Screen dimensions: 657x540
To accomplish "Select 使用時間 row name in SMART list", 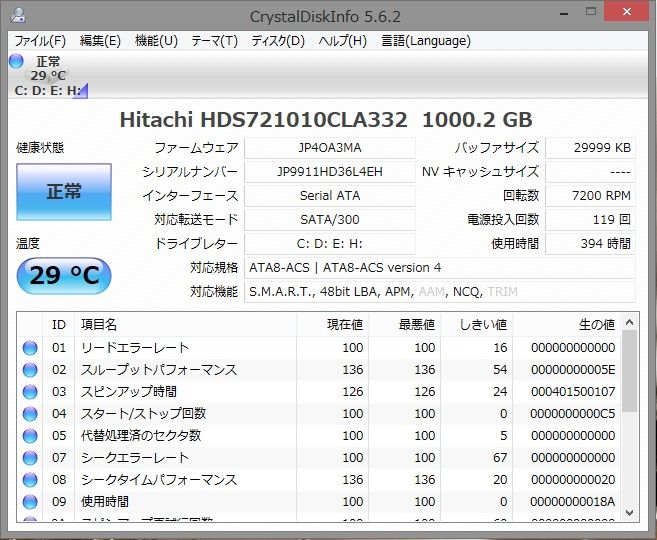I will pyautogui.click(x=105, y=502).
